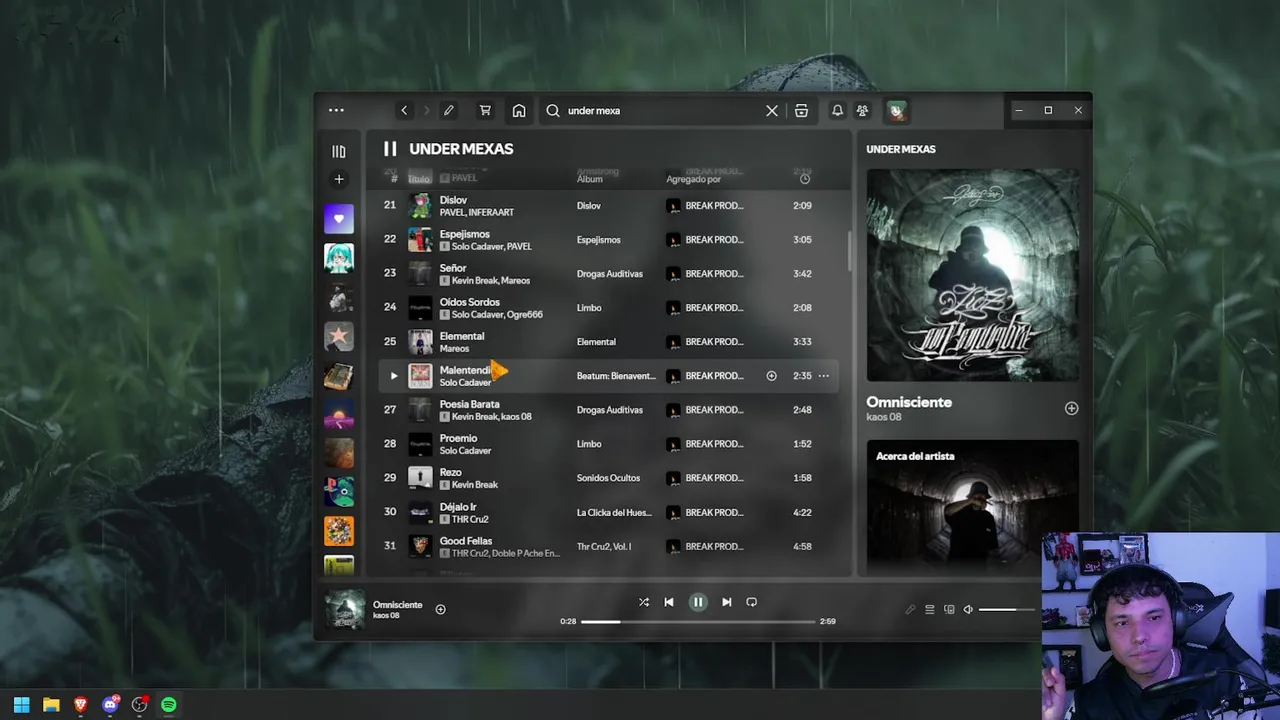
Task: Sort by Agregado por column
Action: pos(693,179)
